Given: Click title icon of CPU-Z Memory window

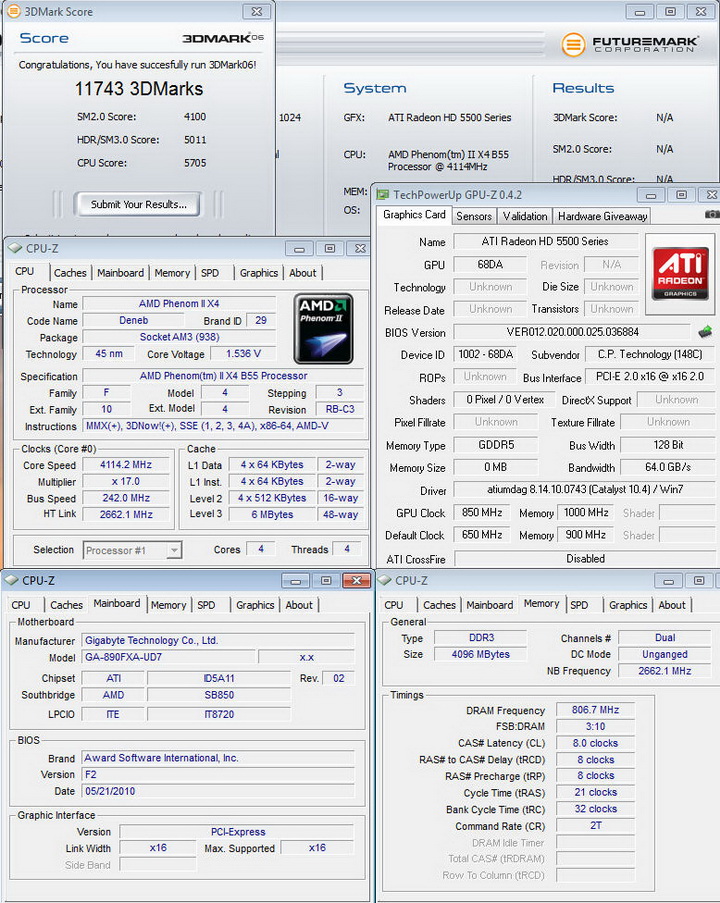Looking at the screenshot, I should tap(385, 580).
